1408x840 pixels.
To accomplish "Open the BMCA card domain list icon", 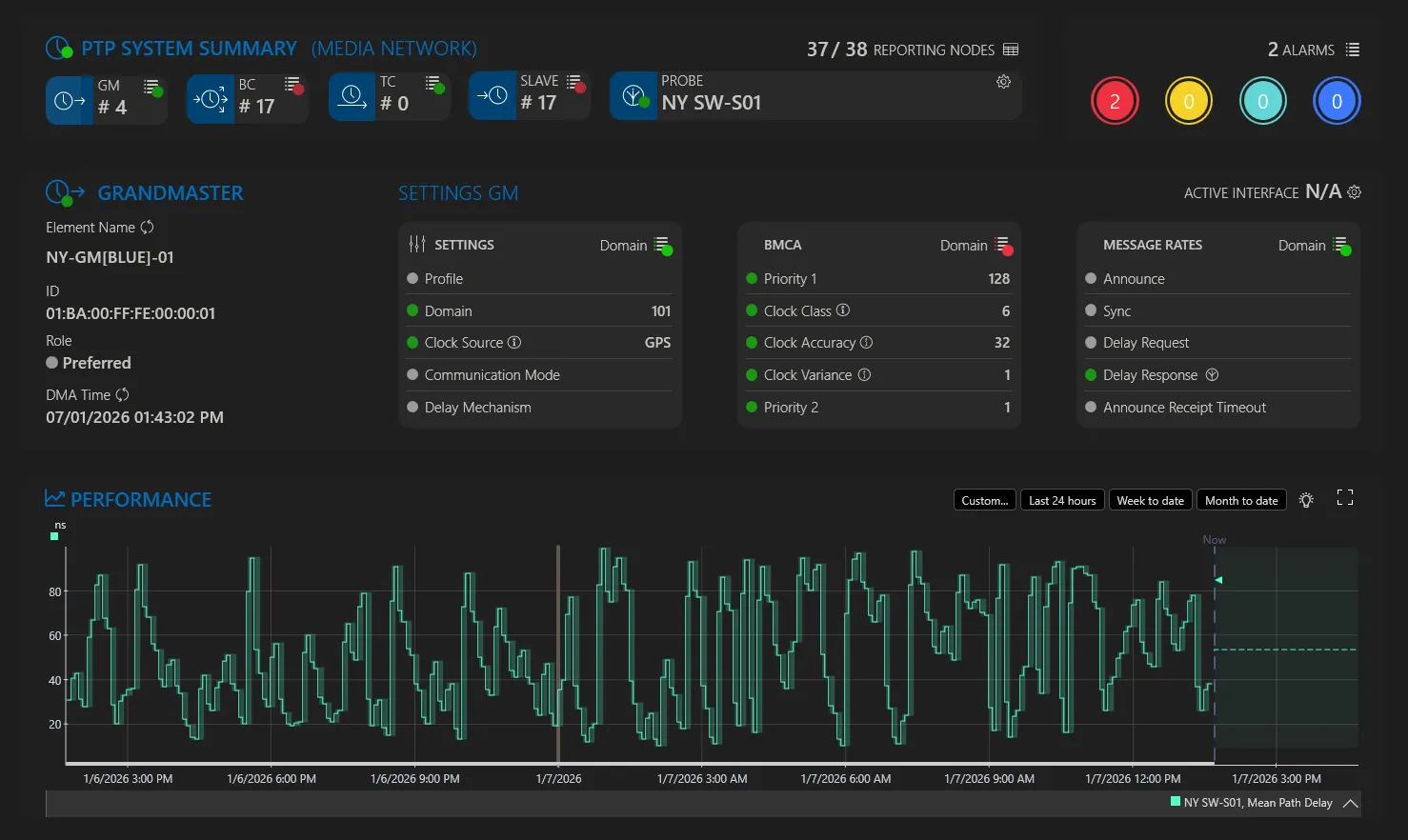I will point(1003,245).
